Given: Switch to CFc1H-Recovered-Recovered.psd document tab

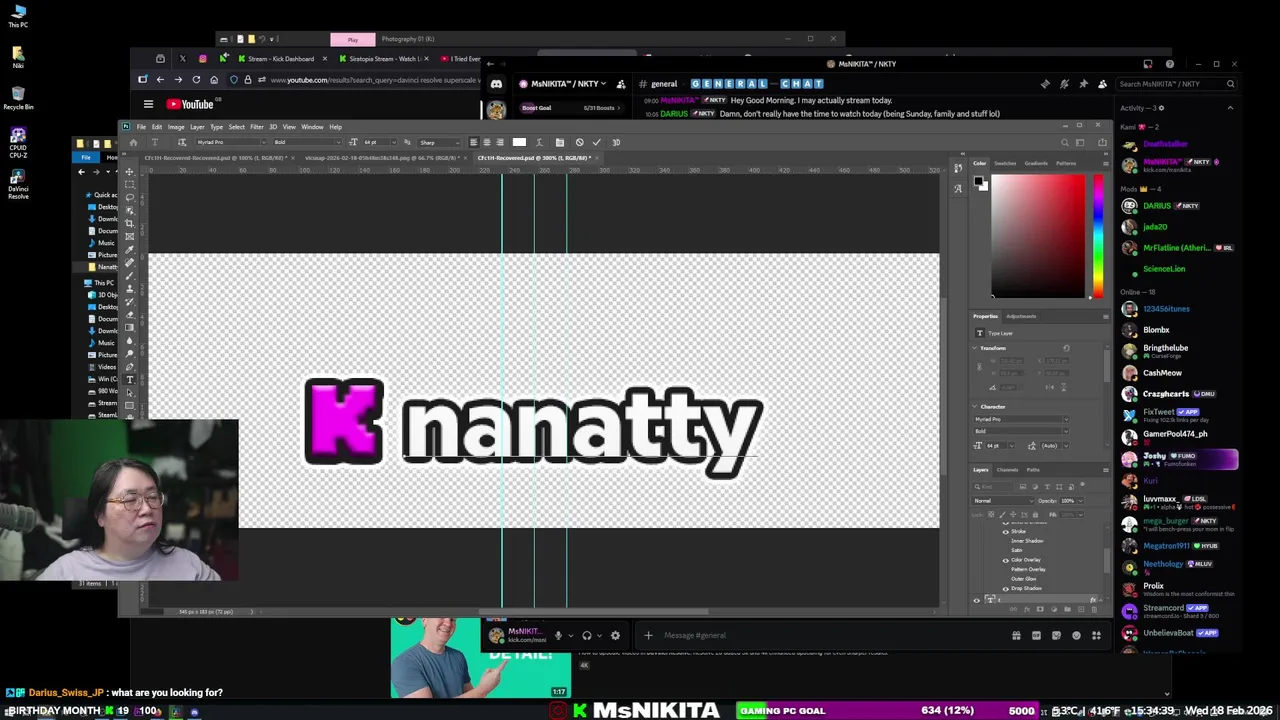Looking at the screenshot, I should (215, 158).
